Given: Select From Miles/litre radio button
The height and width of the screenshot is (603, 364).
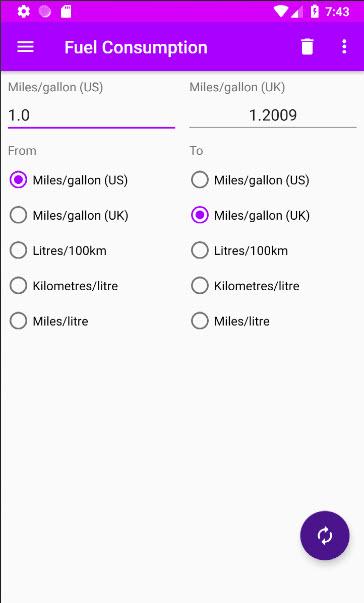Looking at the screenshot, I should [49, 321].
